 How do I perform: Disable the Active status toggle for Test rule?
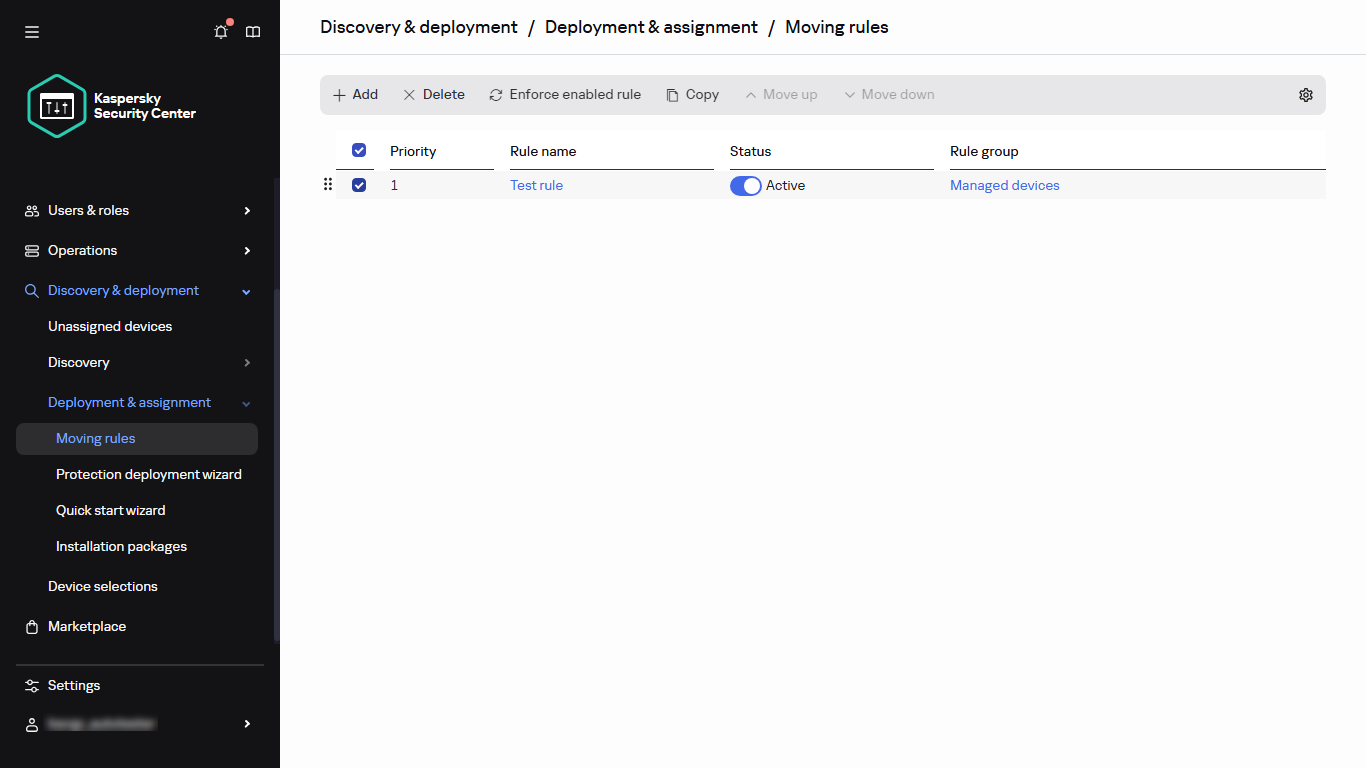tap(745, 185)
